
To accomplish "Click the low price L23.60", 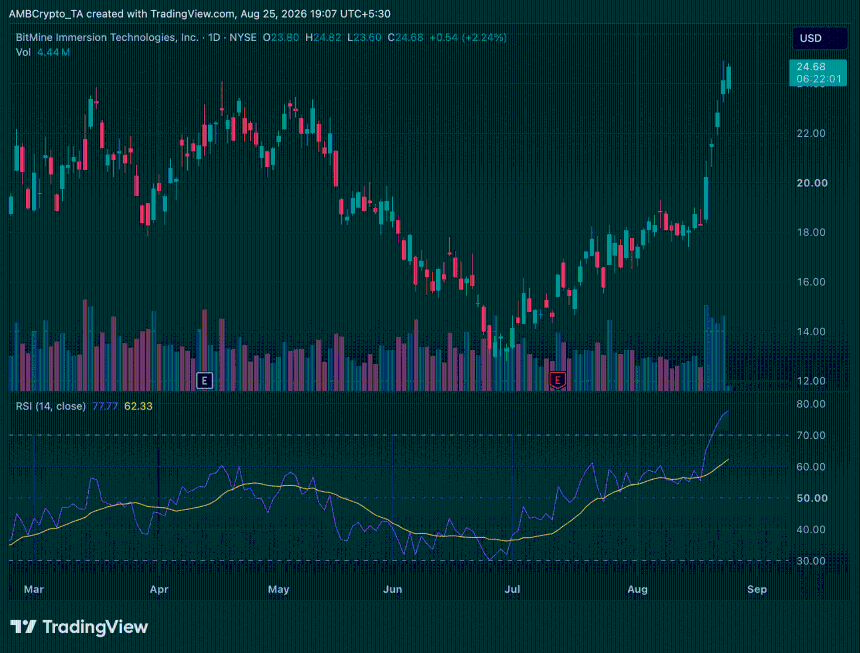I will [x=364, y=37].
